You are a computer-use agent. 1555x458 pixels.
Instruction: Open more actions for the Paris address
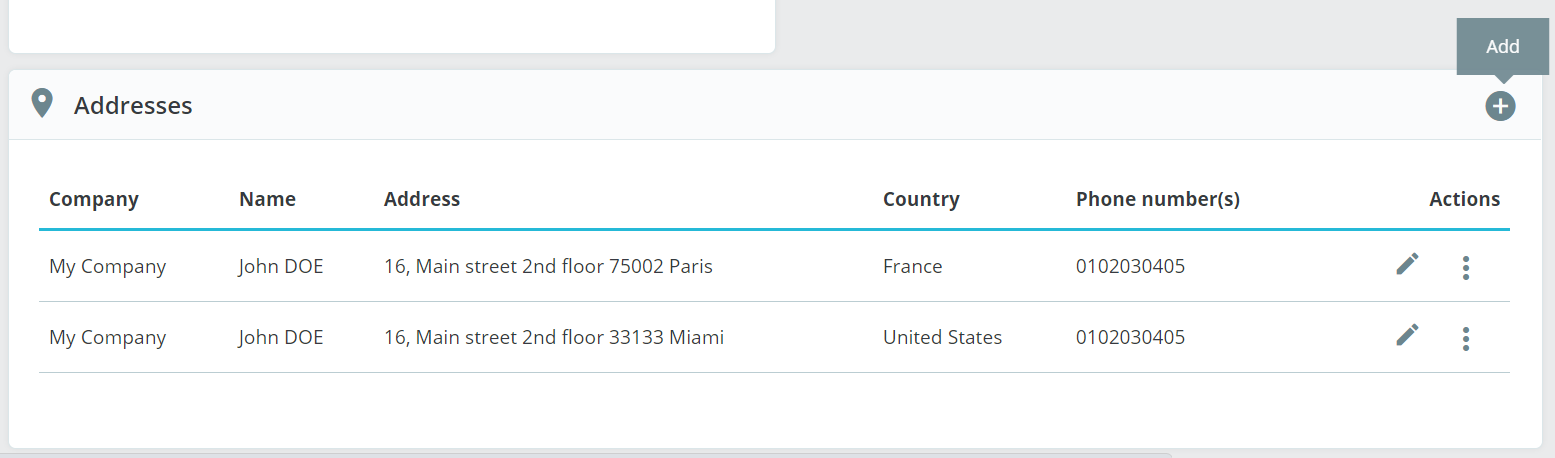pyautogui.click(x=1465, y=267)
